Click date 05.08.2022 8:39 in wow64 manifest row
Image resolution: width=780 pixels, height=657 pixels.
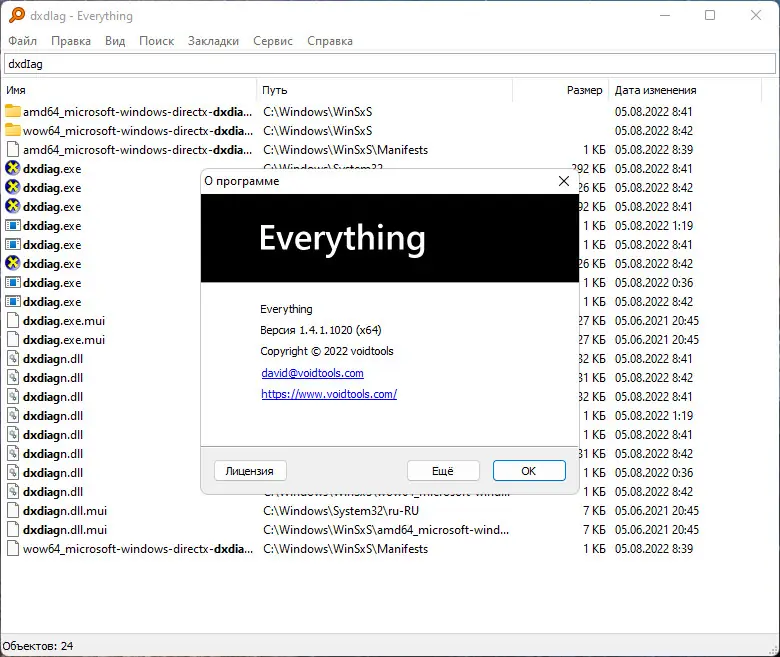click(x=653, y=549)
